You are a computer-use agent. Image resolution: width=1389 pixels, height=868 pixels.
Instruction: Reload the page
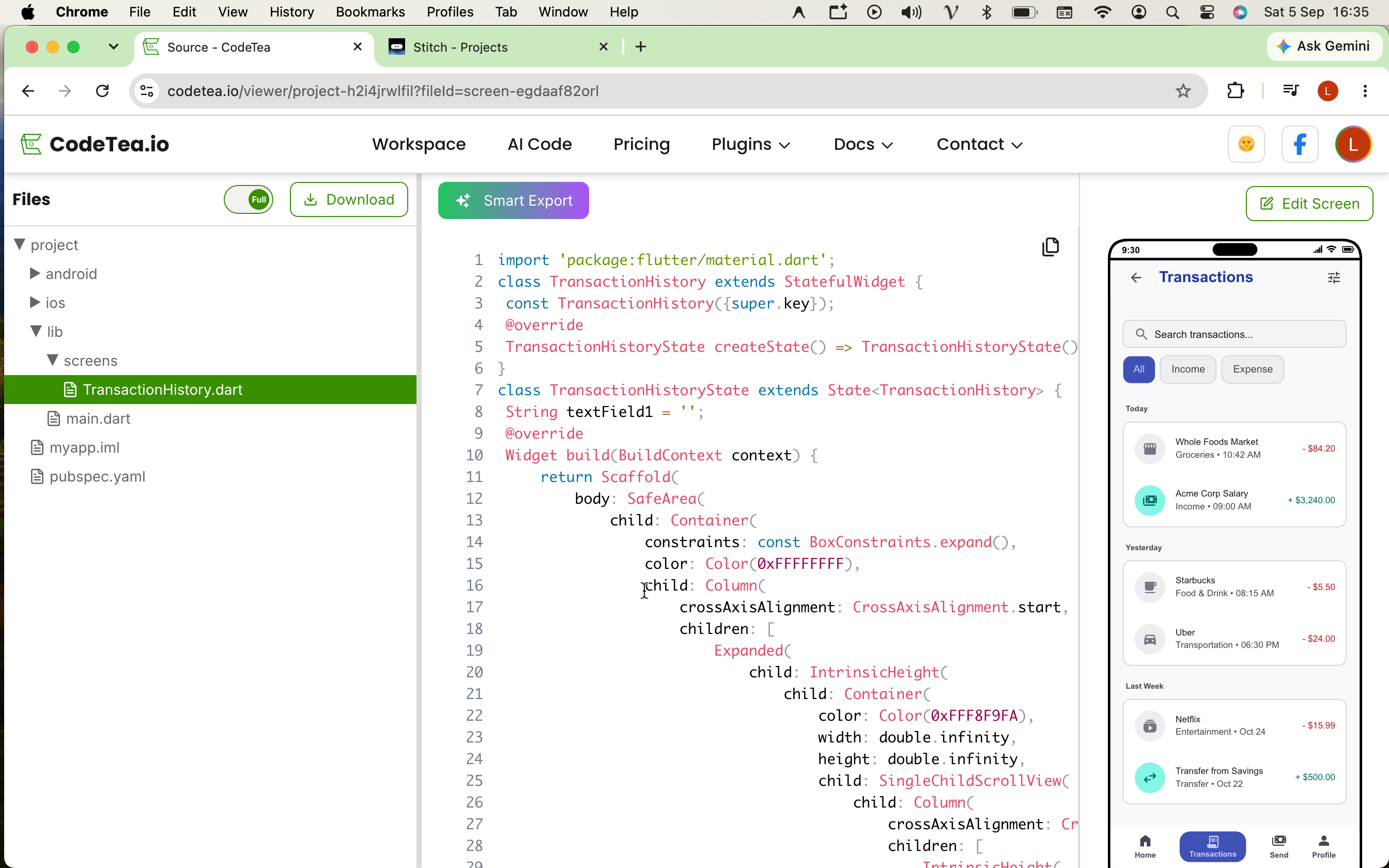102,91
